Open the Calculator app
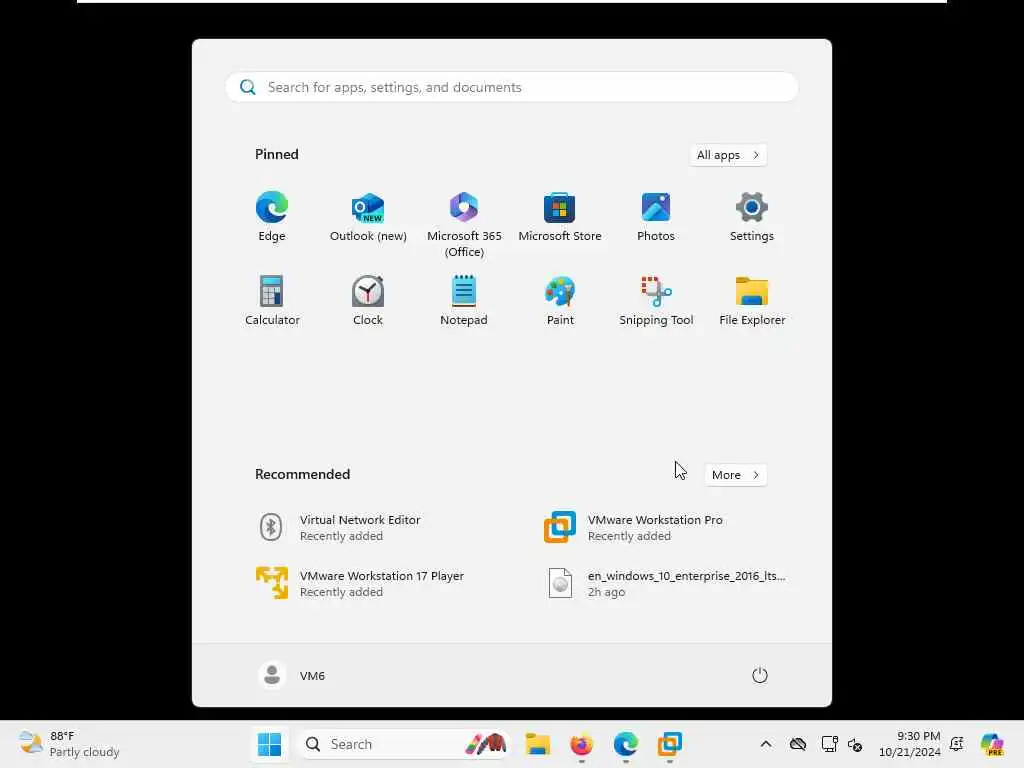1024x768 pixels. [x=272, y=301]
